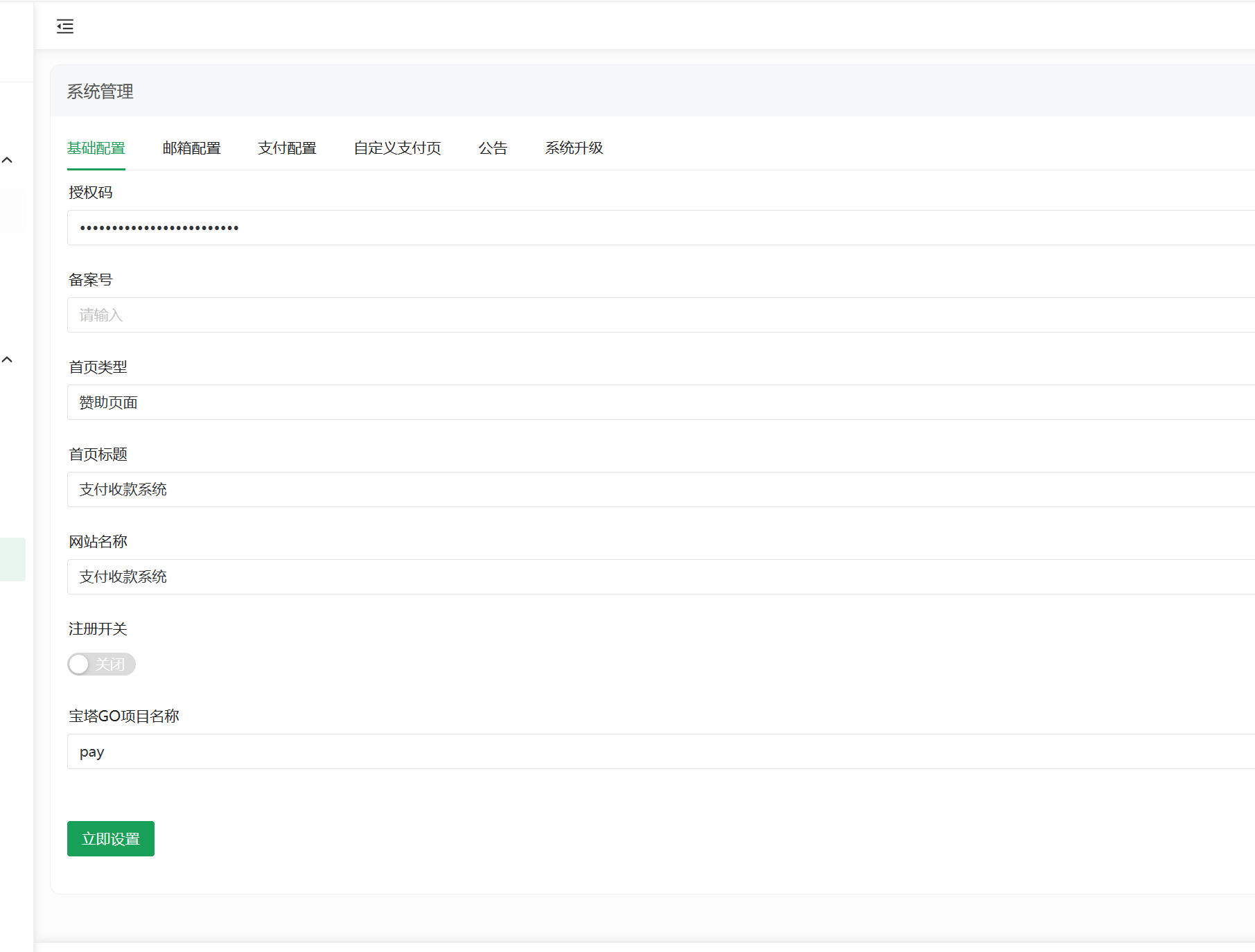The width and height of the screenshot is (1255, 952).
Task: Click the sidebar collapse menu icon
Action: (65, 26)
